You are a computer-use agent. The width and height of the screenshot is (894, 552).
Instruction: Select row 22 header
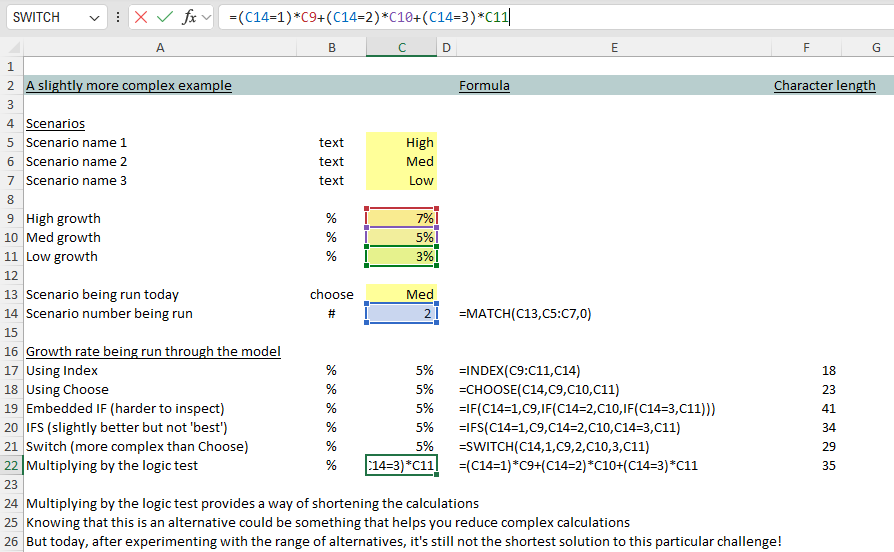coord(10,465)
